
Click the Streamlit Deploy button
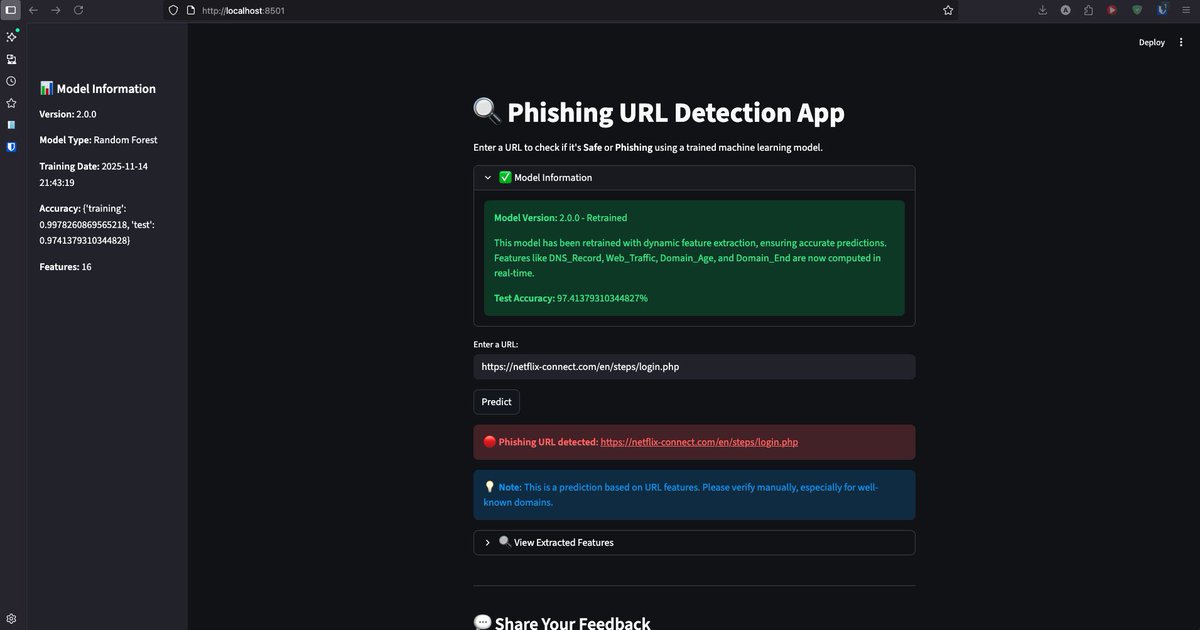coord(1152,42)
